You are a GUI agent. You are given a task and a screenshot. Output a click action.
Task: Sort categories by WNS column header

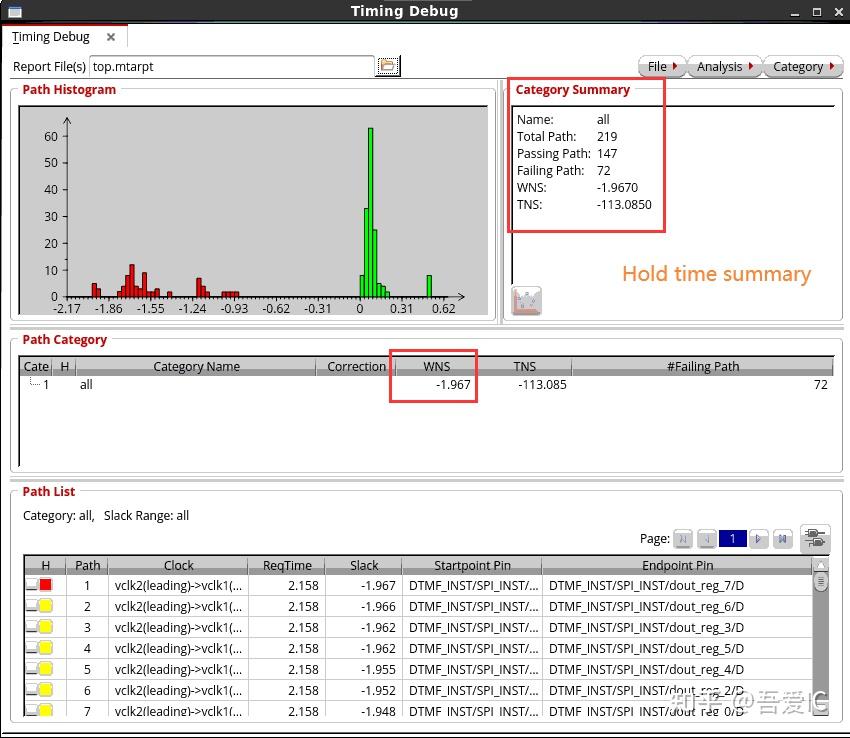point(436,367)
